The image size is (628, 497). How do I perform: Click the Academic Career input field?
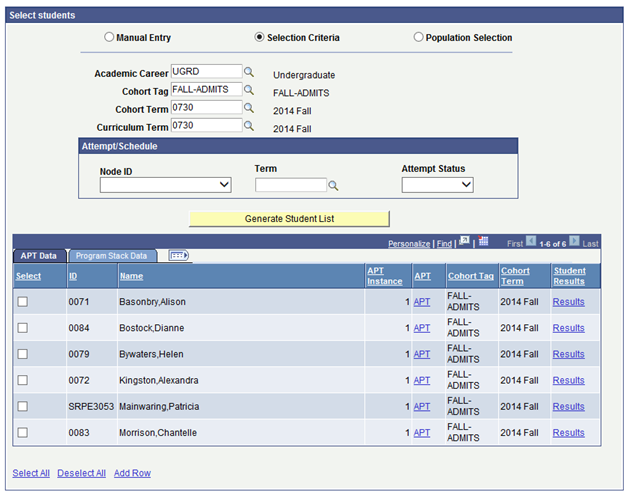pos(206,72)
